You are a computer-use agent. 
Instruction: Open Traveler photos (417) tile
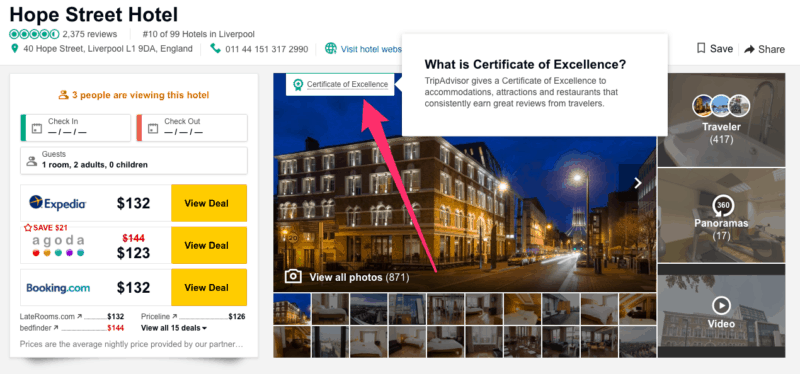721,120
